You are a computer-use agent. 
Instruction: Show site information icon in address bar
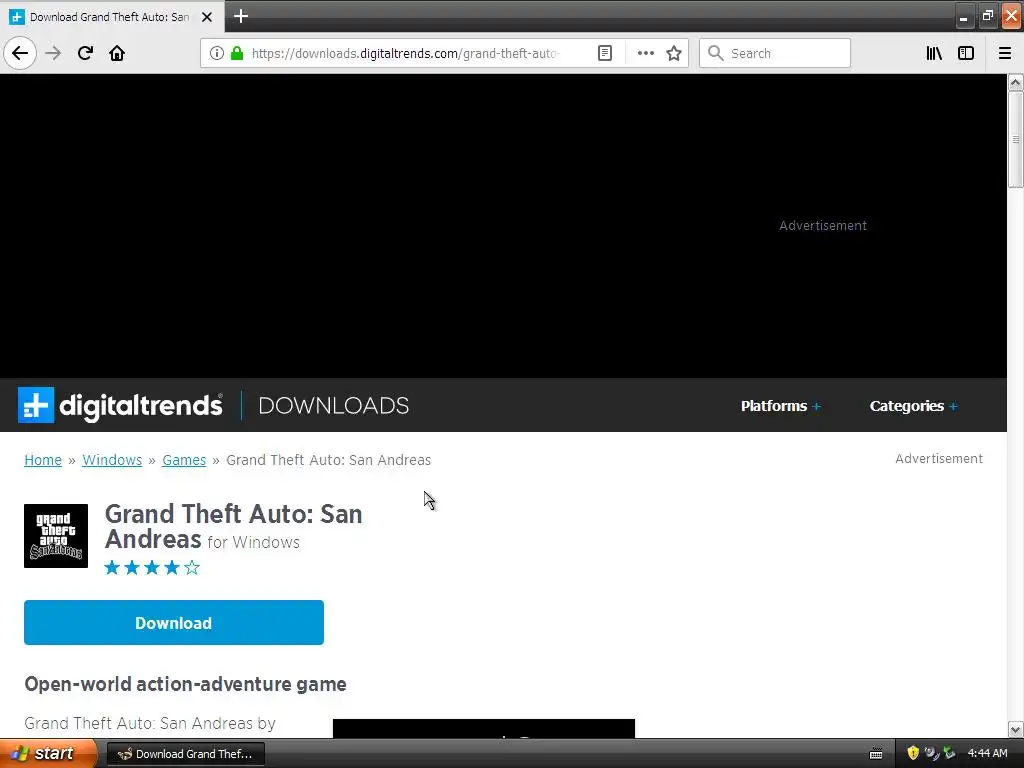click(217, 53)
